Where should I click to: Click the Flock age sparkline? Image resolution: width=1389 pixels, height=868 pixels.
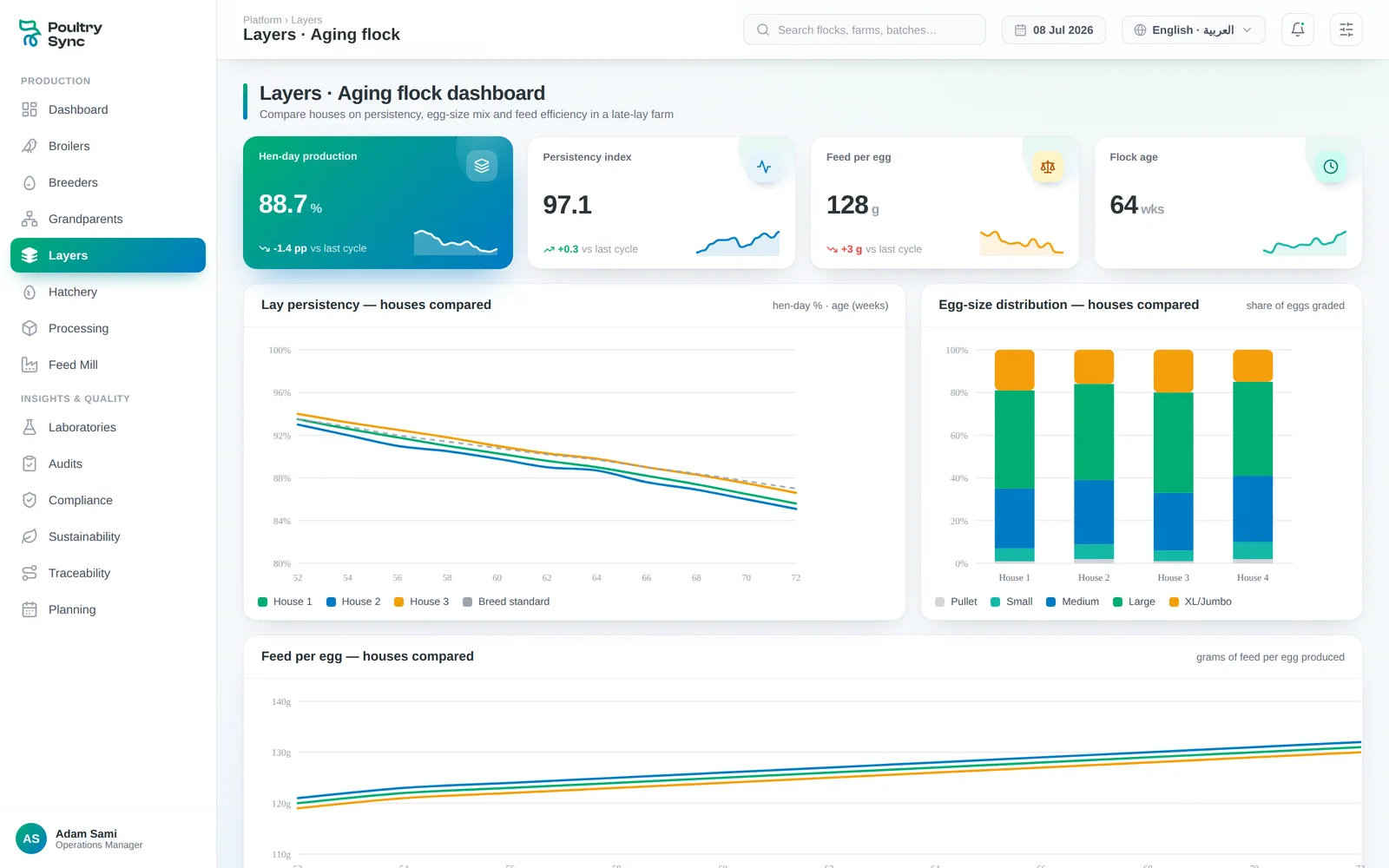coord(1305,242)
